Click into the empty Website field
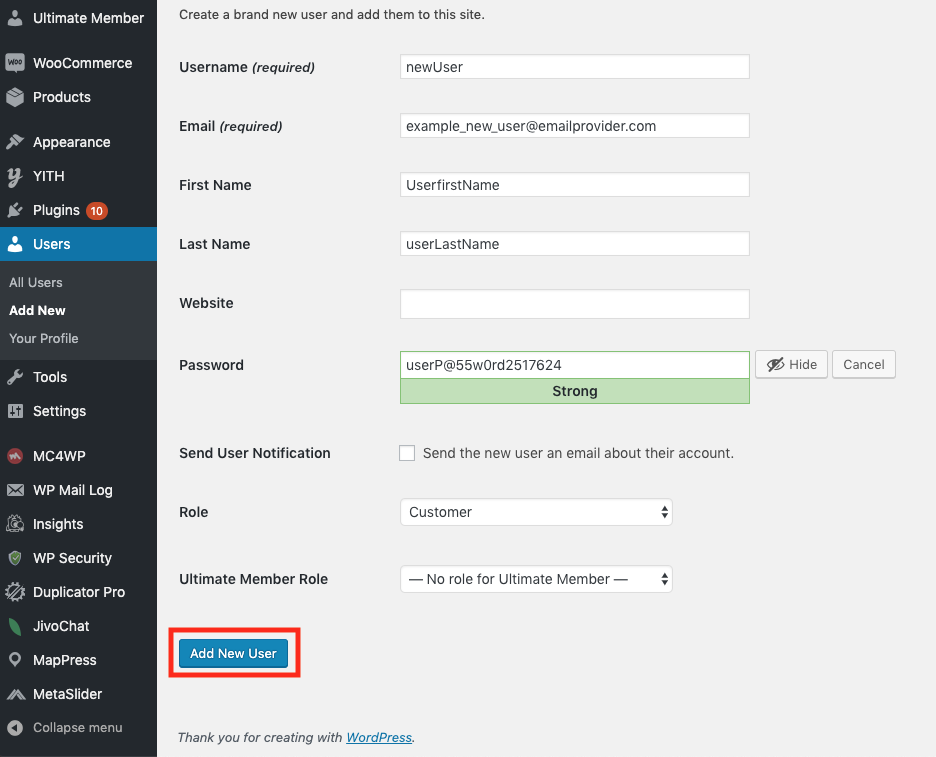 (574, 304)
